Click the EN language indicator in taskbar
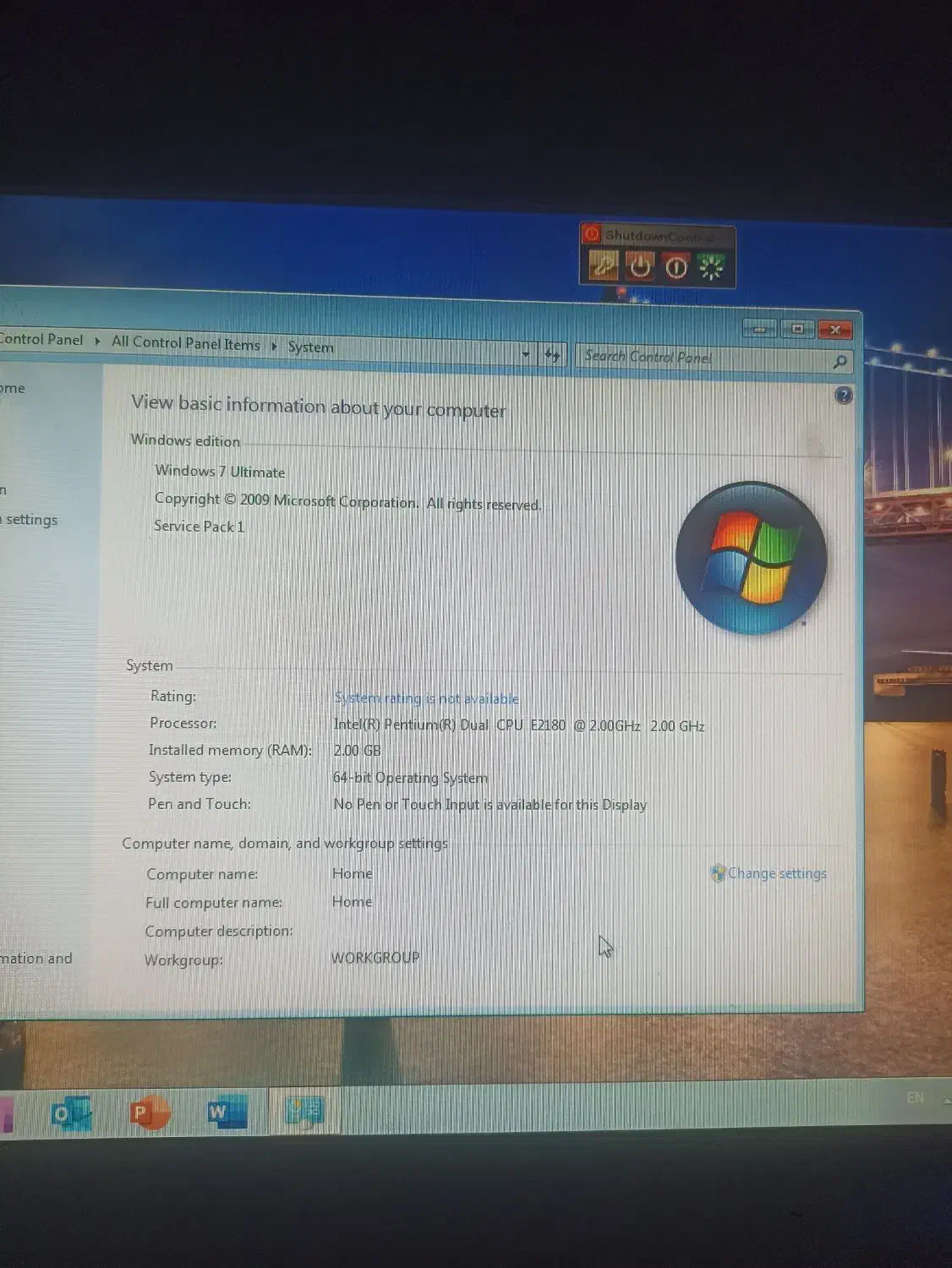952x1268 pixels. click(915, 1097)
